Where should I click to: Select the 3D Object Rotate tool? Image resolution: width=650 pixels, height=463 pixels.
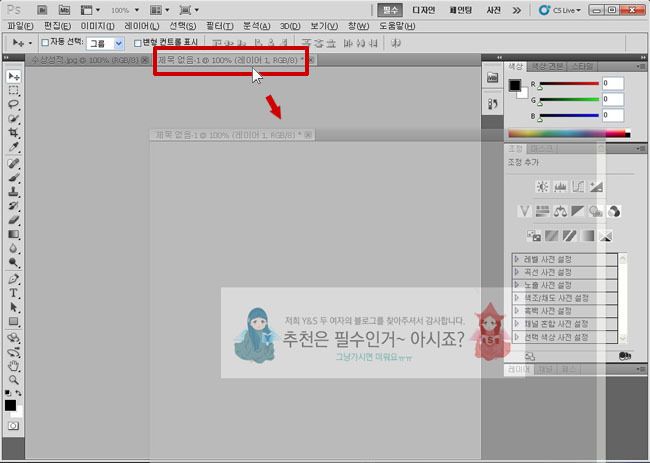coord(13,338)
